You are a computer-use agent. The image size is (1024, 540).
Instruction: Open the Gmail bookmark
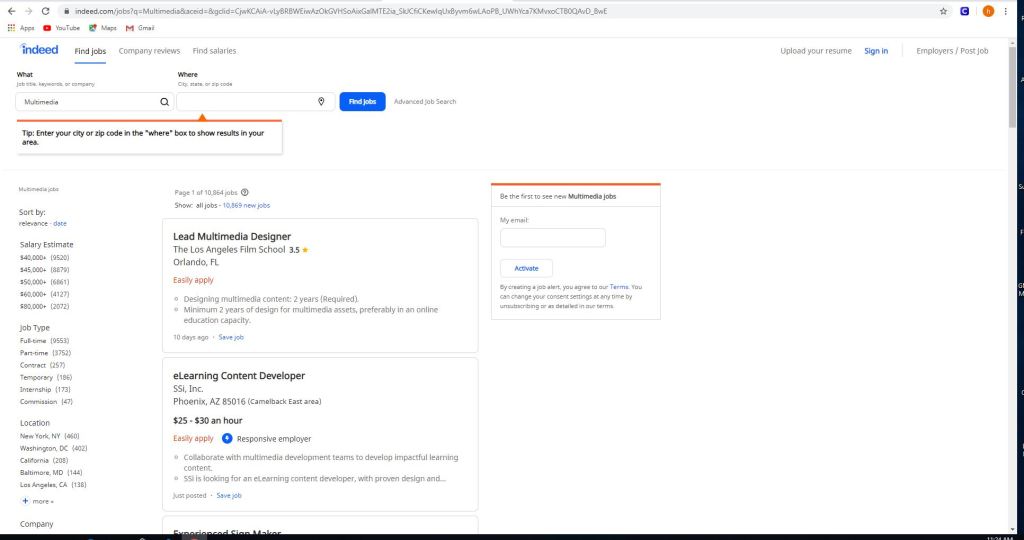point(139,28)
